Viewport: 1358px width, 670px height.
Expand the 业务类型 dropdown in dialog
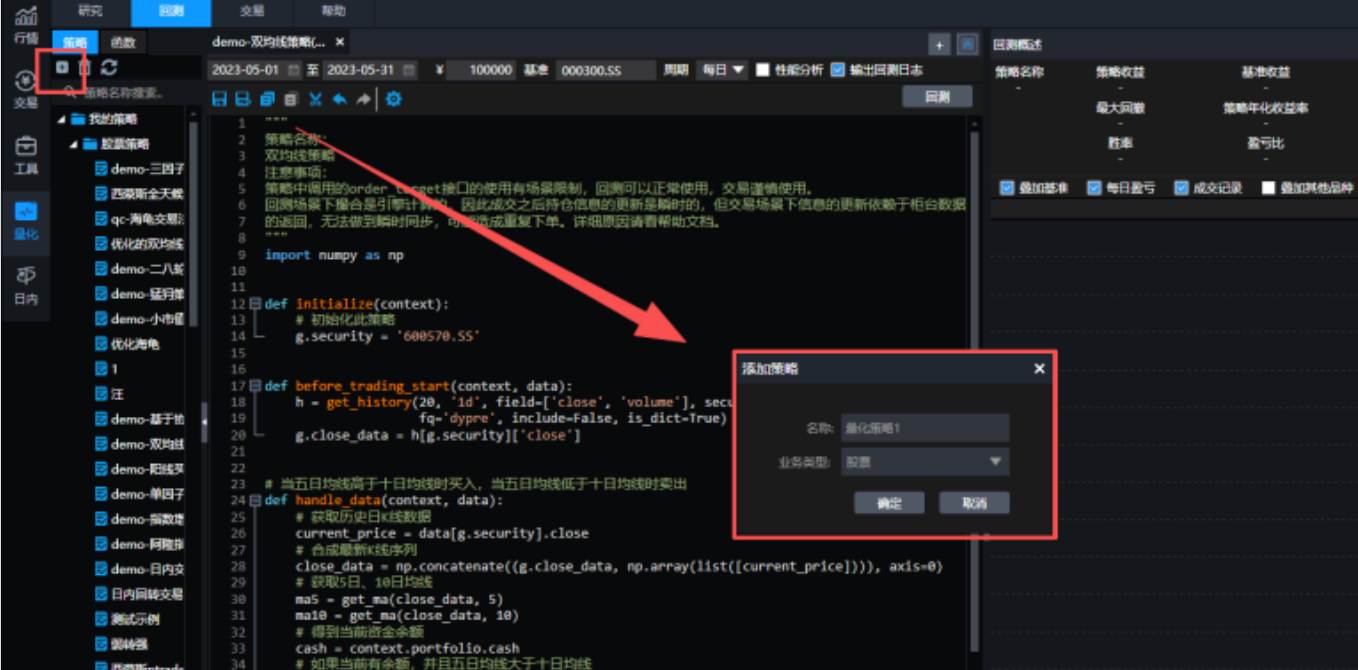925,462
